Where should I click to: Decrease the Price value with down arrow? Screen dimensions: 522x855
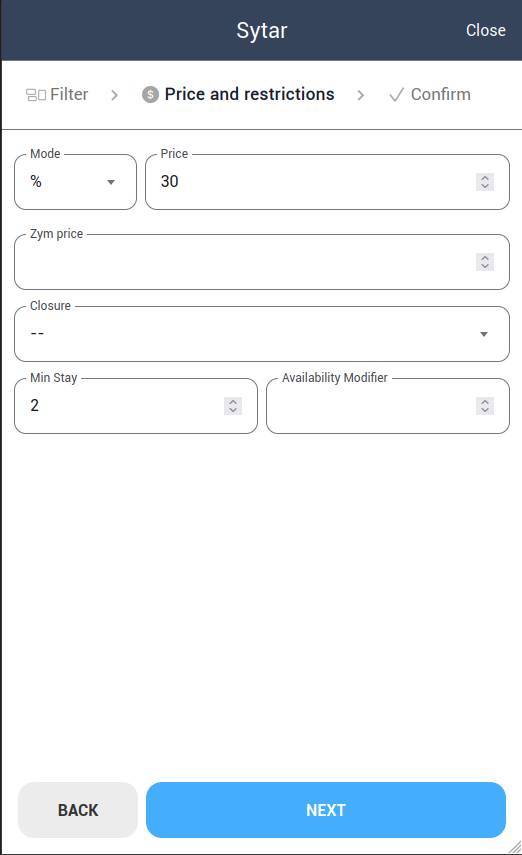click(485, 186)
